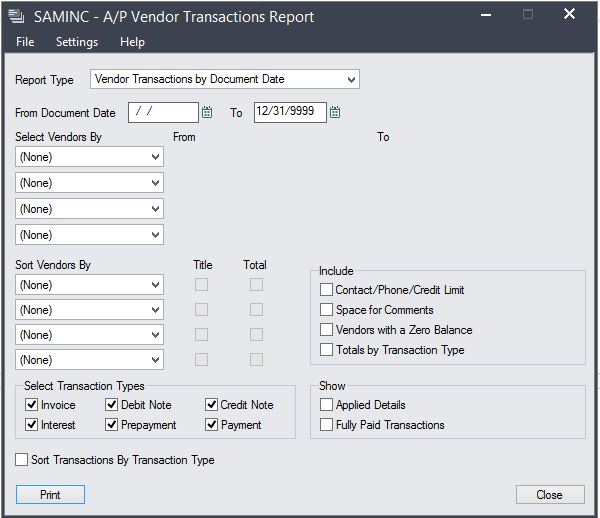Click the Close button at bottom
Screen dimensions: 600x518
coord(550,495)
